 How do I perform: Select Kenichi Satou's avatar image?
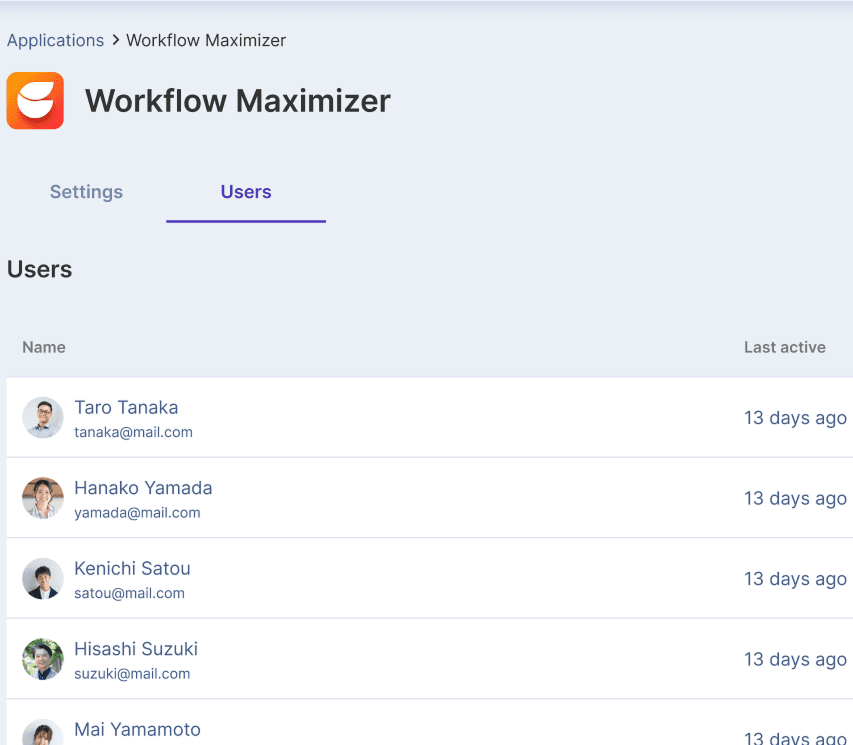42,579
